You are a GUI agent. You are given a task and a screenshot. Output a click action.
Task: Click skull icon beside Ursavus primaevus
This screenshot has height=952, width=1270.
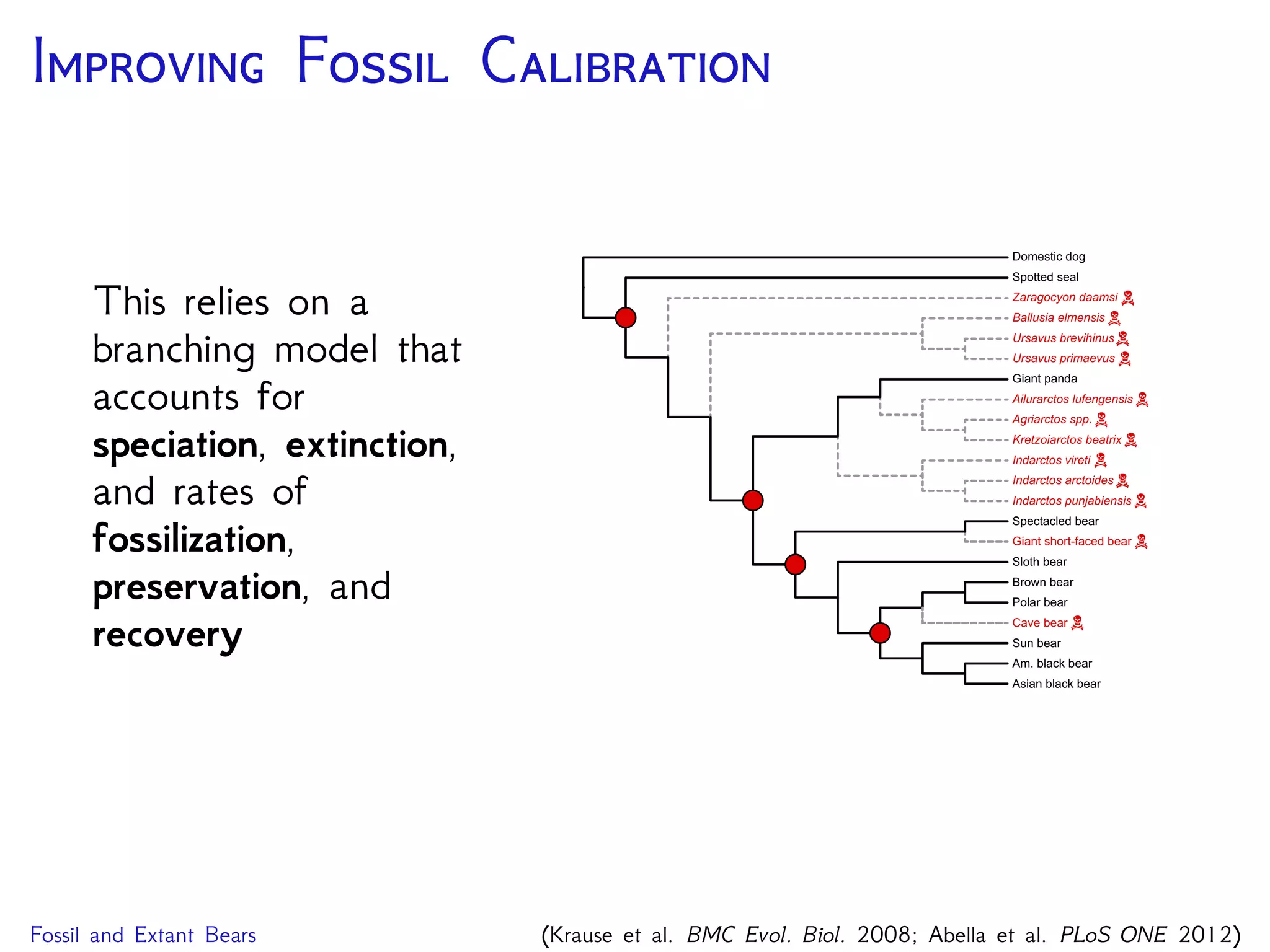(x=1124, y=359)
